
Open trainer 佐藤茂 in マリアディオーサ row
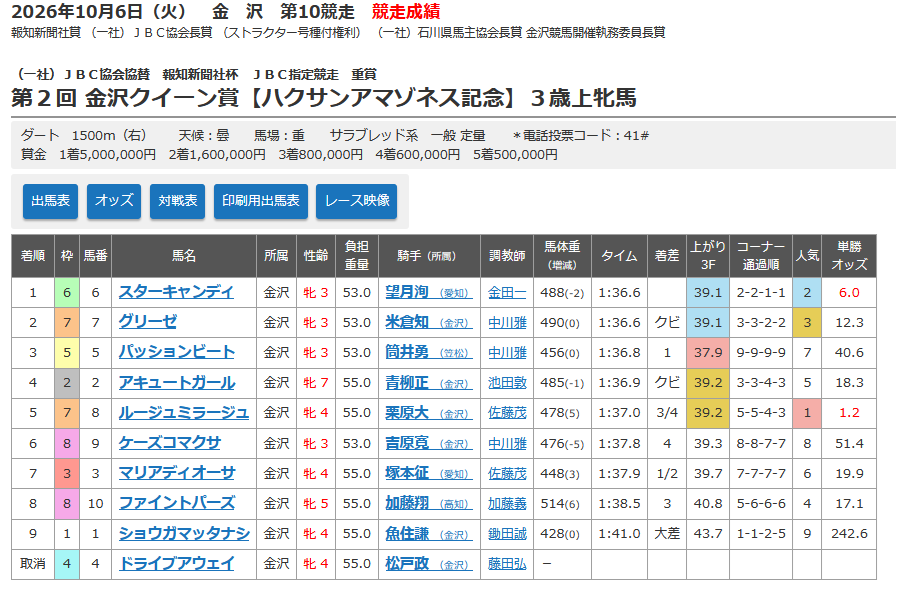click(507, 474)
